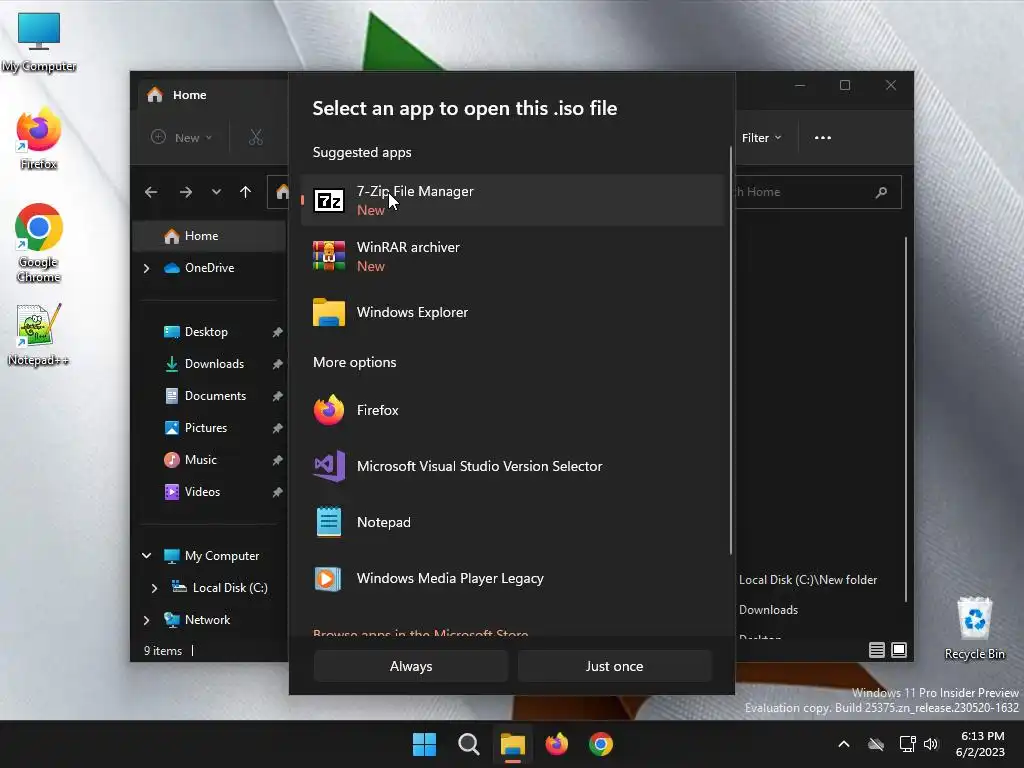Viewport: 1024px width, 768px height.
Task: Launch Firefox from taskbar
Action: [556, 744]
